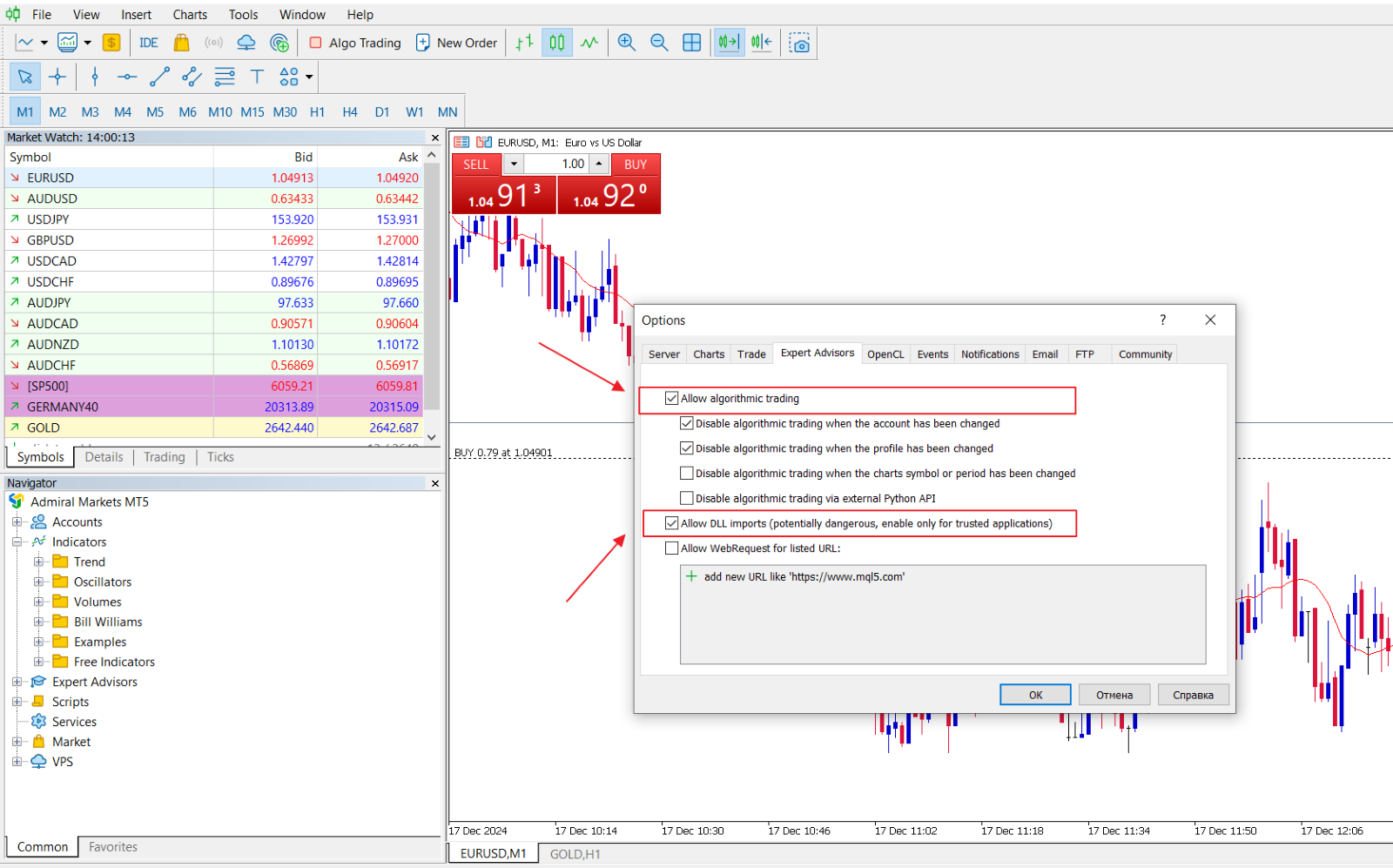Switch to the Server tab in Options
The height and width of the screenshot is (868, 1393).
tap(664, 354)
